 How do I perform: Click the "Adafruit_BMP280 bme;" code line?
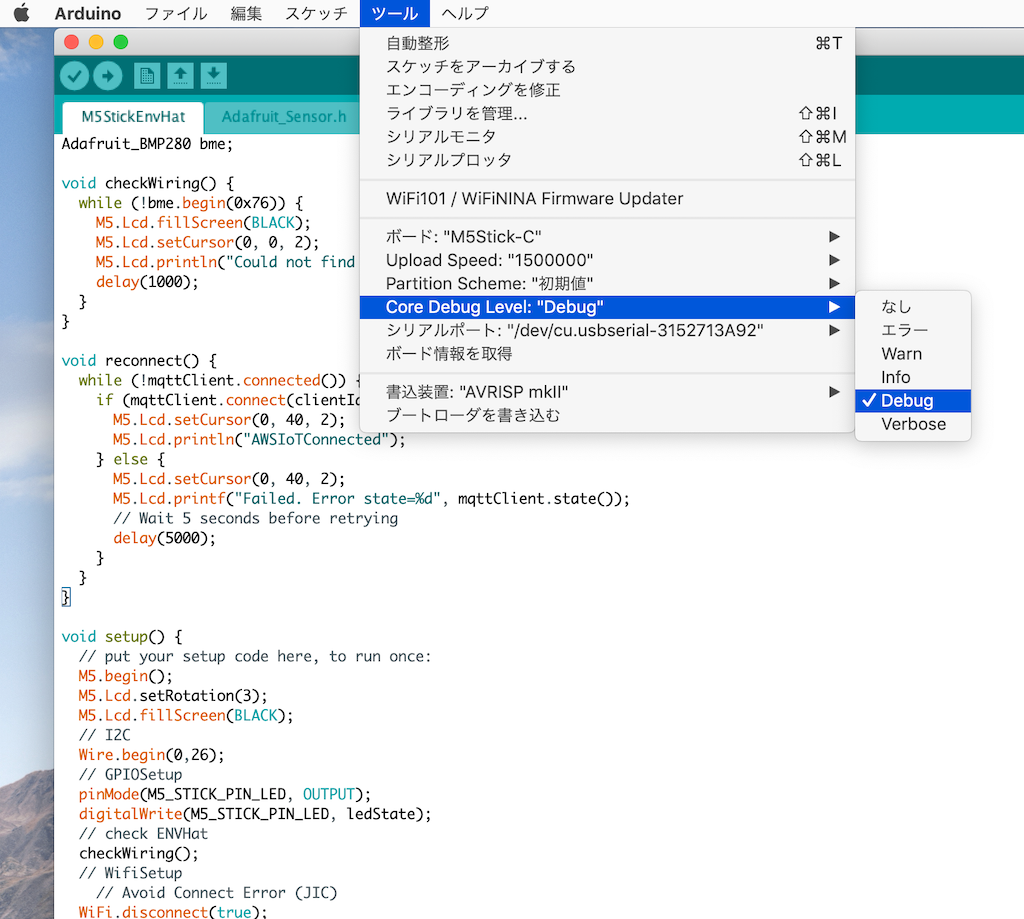tap(147, 144)
